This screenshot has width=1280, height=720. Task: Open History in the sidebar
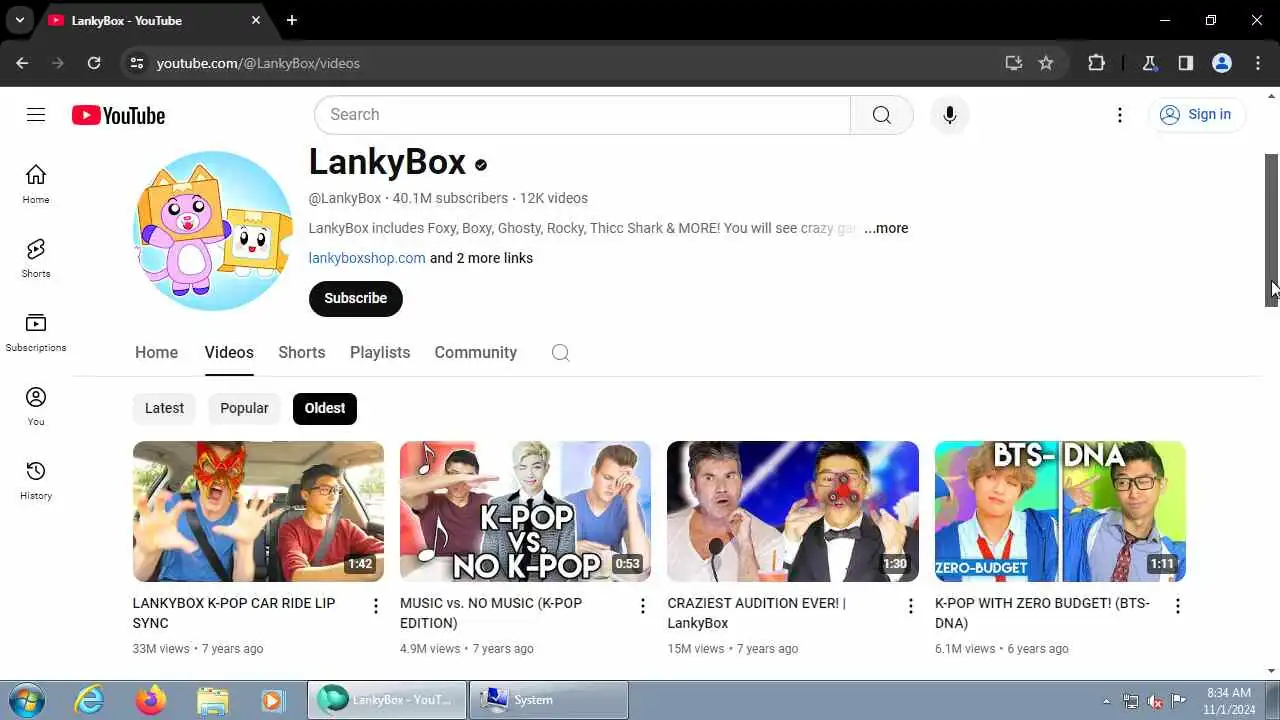(x=36, y=480)
